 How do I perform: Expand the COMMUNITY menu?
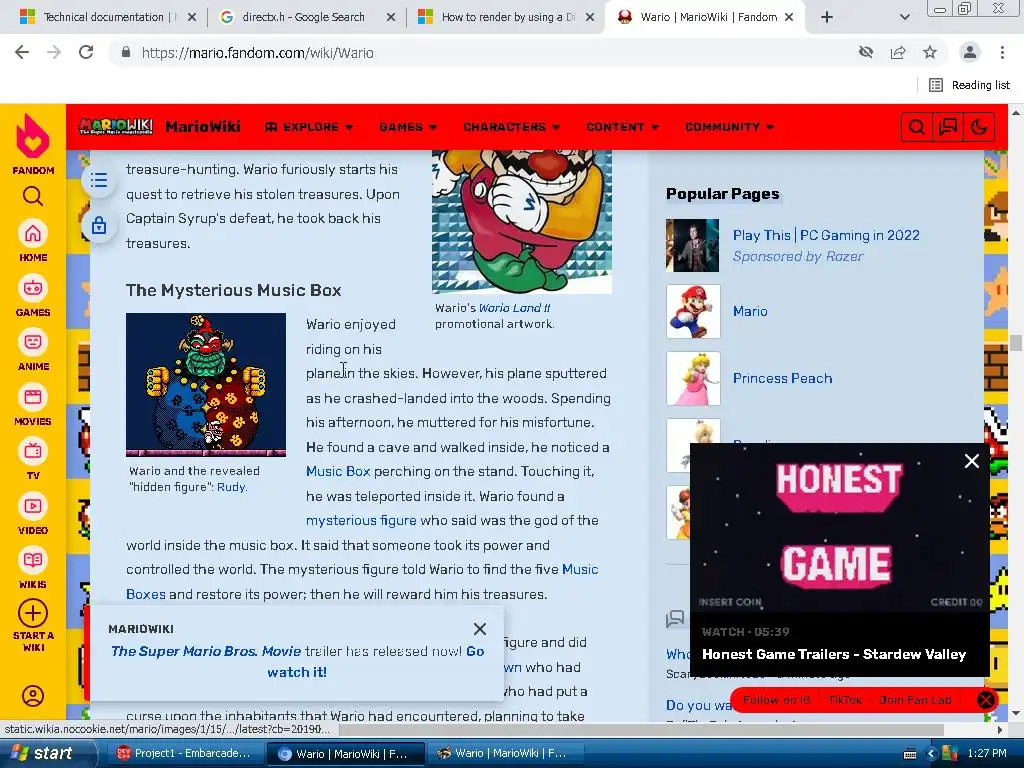coord(729,127)
